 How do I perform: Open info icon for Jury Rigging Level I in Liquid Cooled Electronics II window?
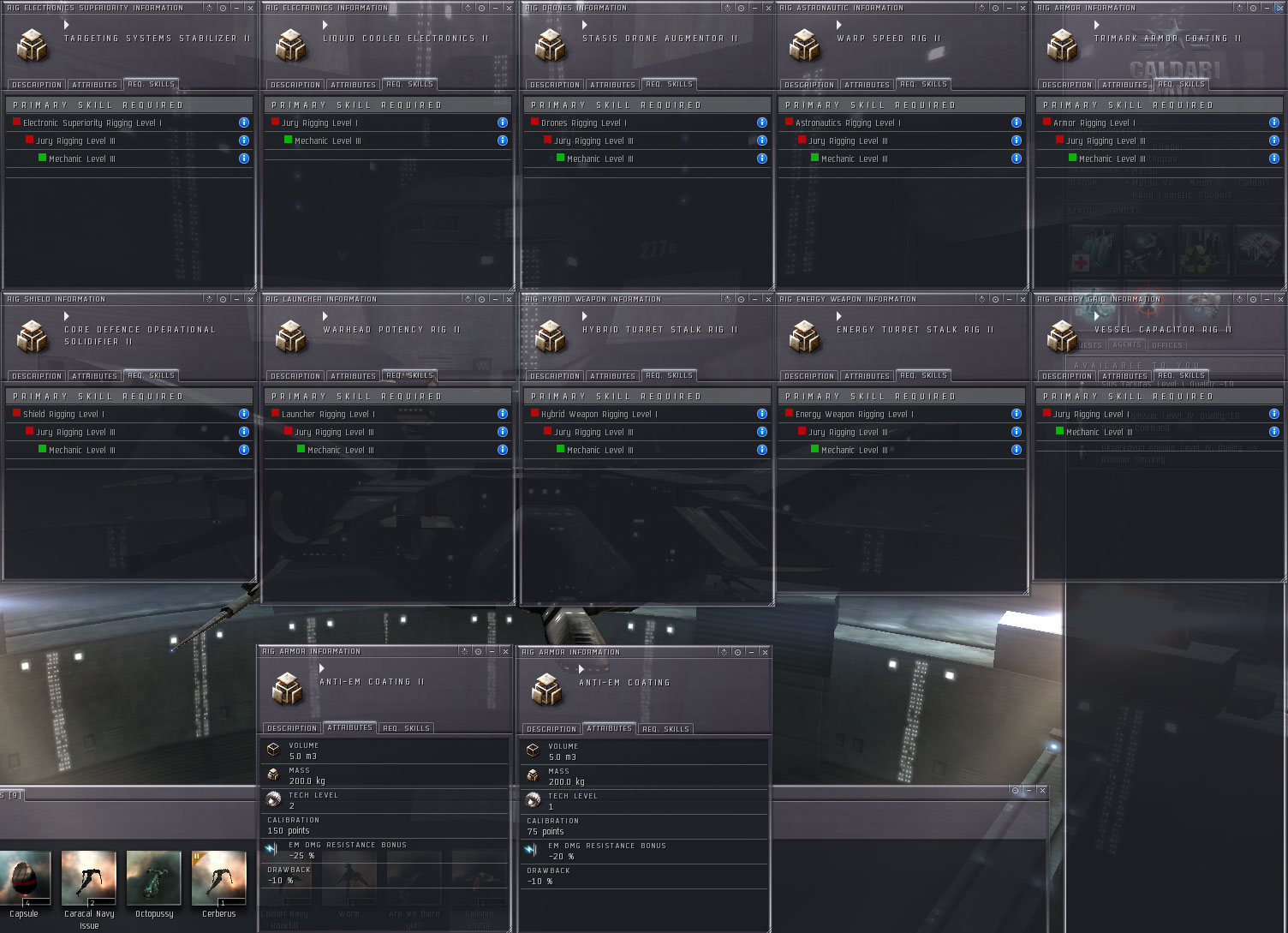pyautogui.click(x=503, y=123)
